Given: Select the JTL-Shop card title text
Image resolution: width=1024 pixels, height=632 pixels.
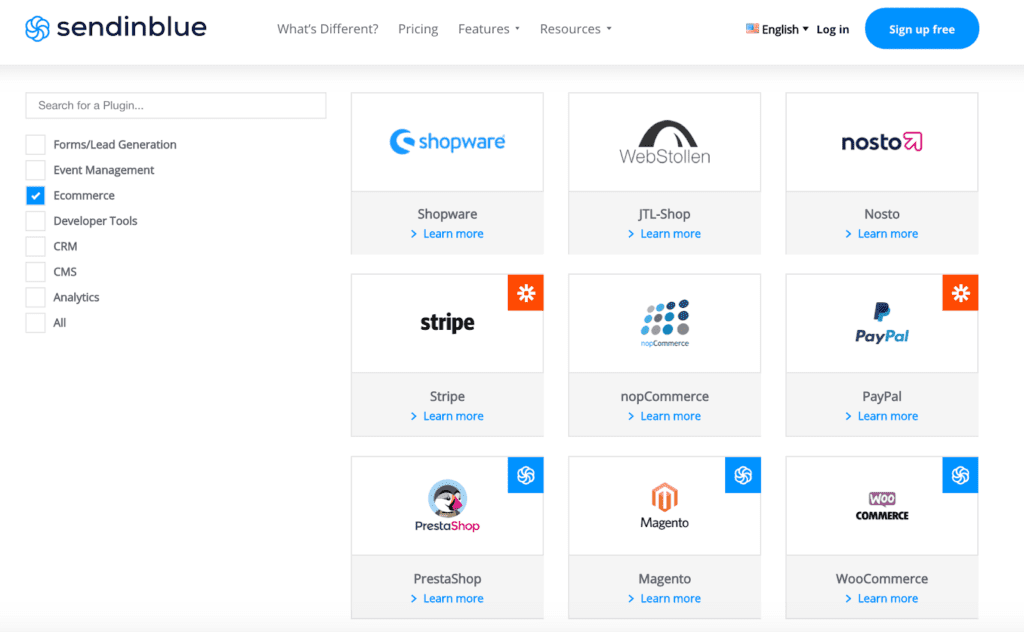Looking at the screenshot, I should (665, 214).
